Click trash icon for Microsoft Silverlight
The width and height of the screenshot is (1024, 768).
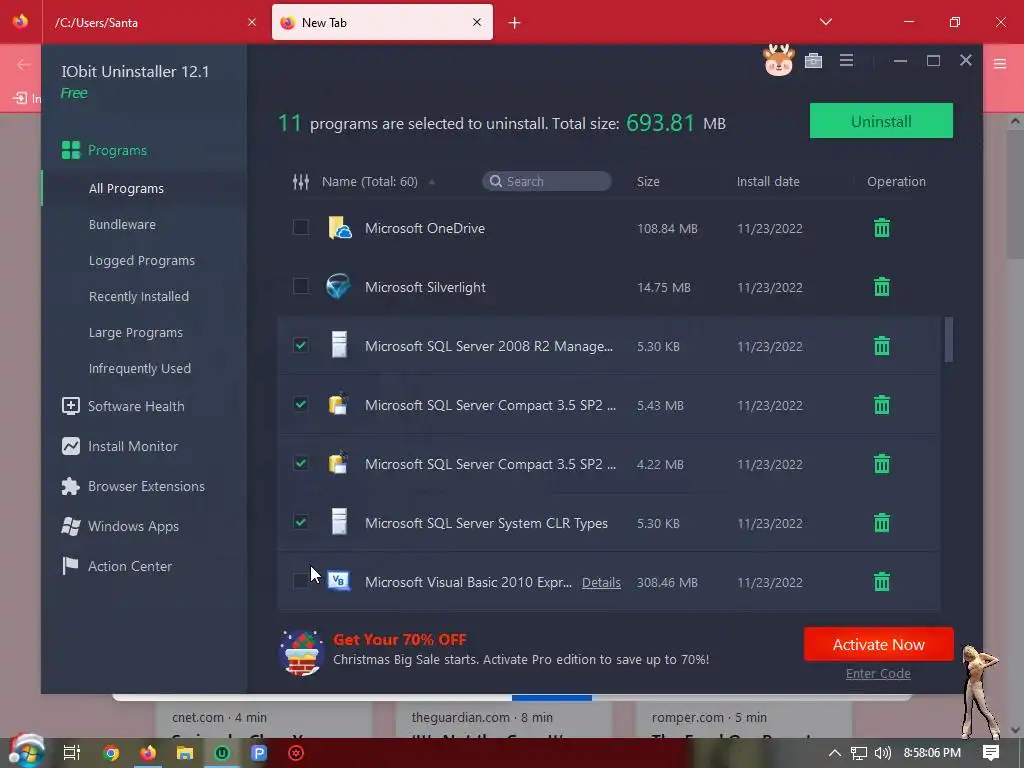click(882, 287)
